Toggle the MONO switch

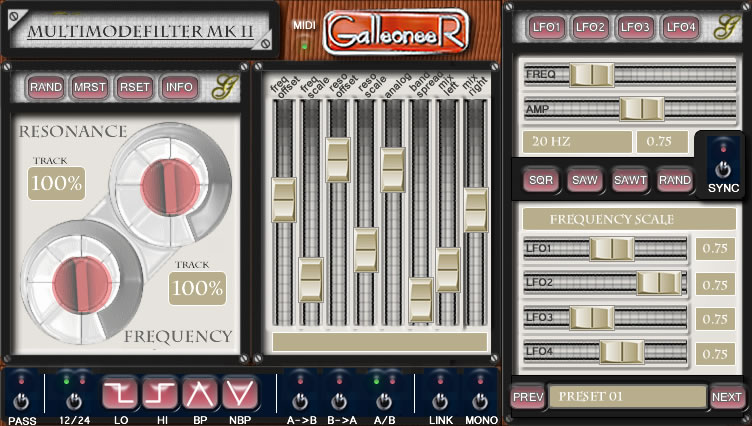point(480,401)
